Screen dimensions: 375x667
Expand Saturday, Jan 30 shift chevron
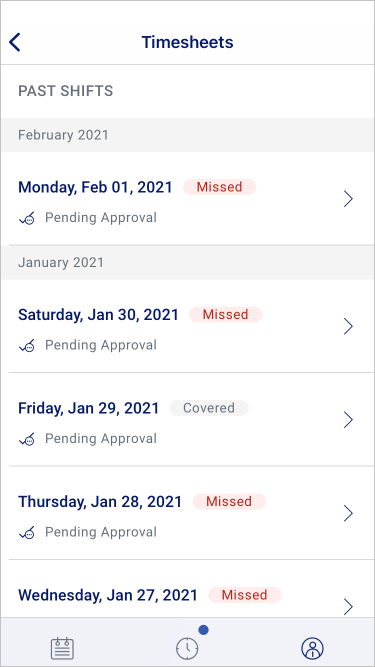[348, 326]
